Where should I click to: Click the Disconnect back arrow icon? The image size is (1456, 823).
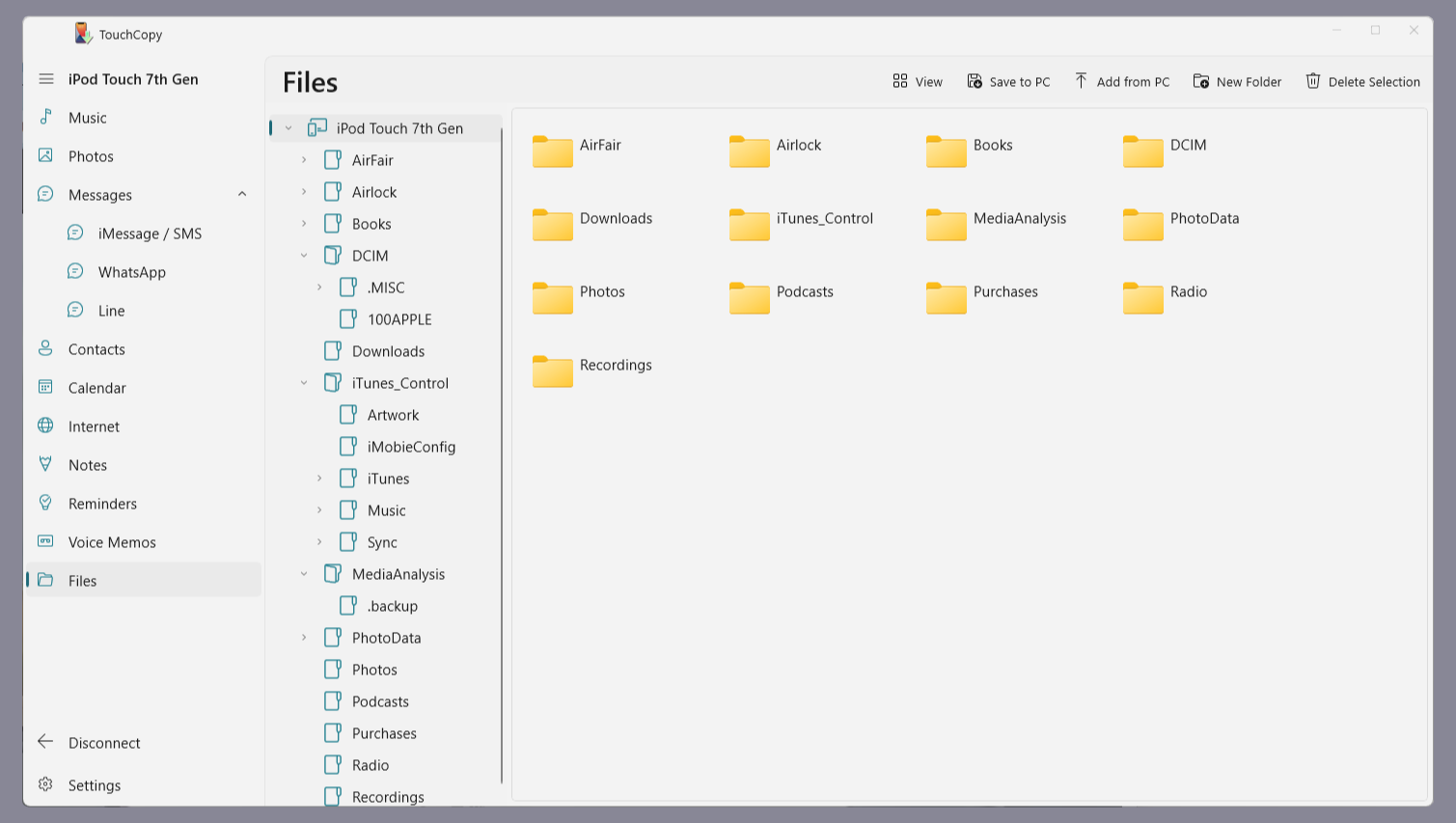[x=45, y=742]
